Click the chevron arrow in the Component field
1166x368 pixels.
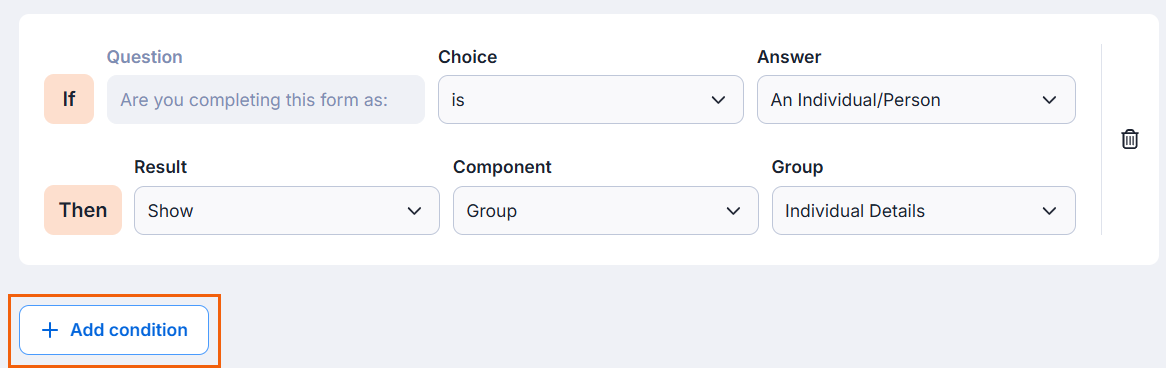pyautogui.click(x=733, y=211)
